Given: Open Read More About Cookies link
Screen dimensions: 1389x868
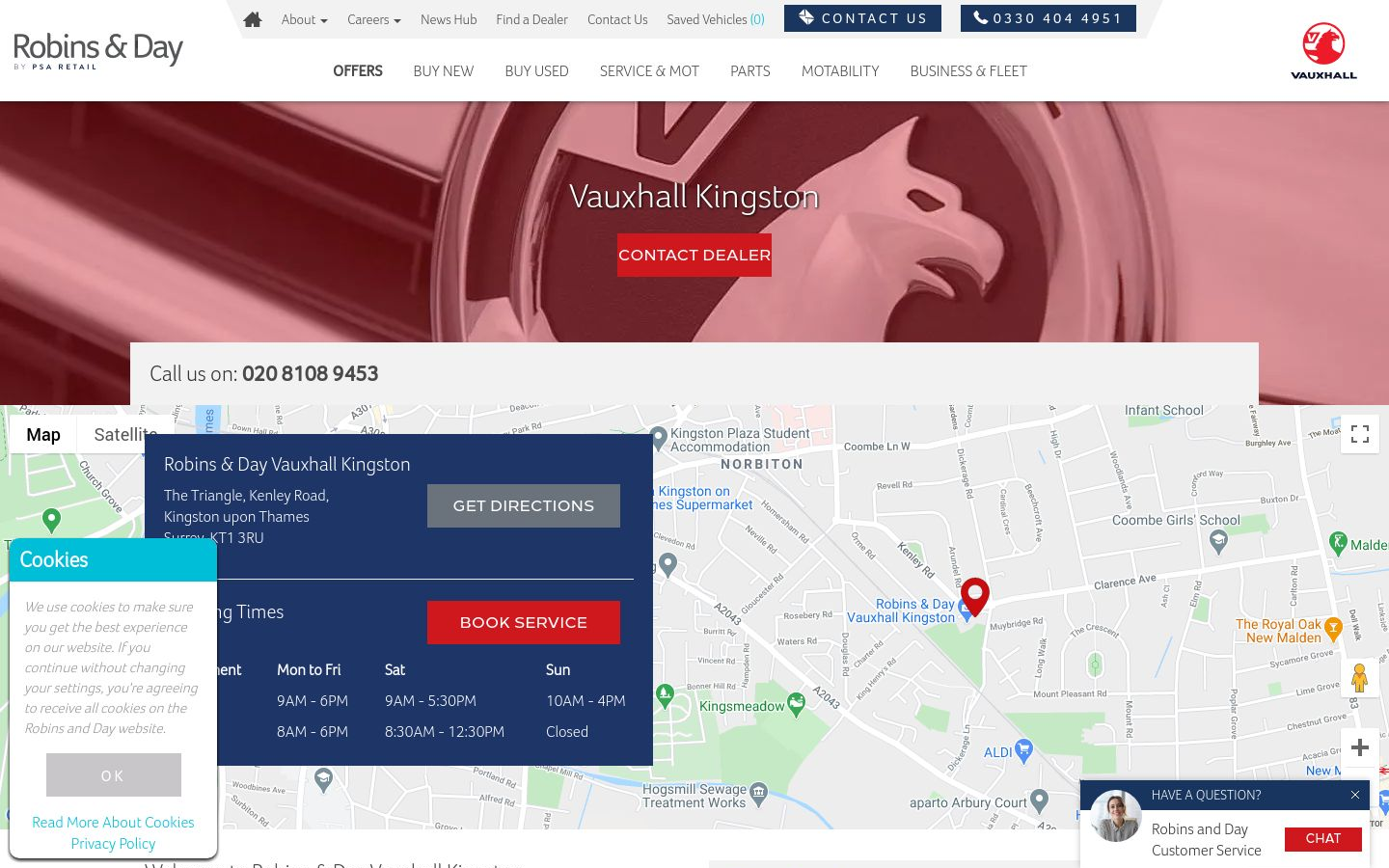Looking at the screenshot, I should (113, 822).
